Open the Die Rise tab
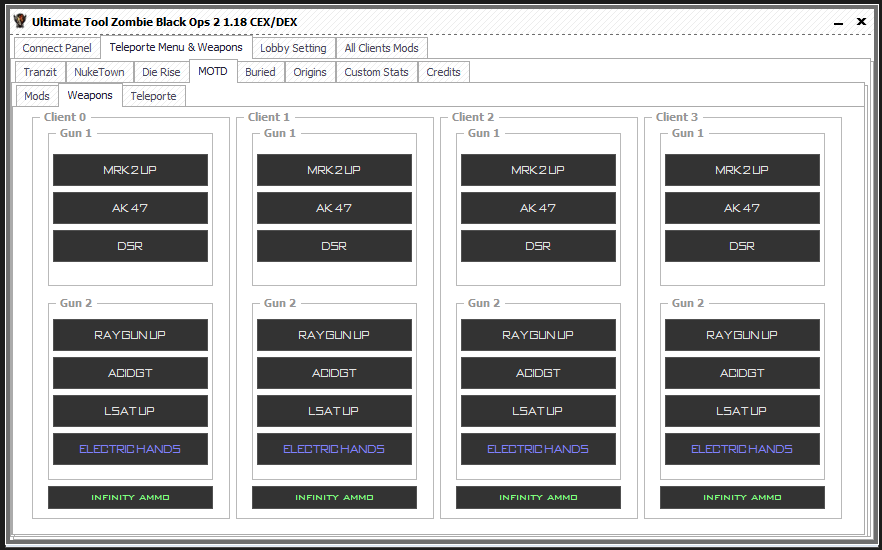882x550 pixels. point(161,72)
